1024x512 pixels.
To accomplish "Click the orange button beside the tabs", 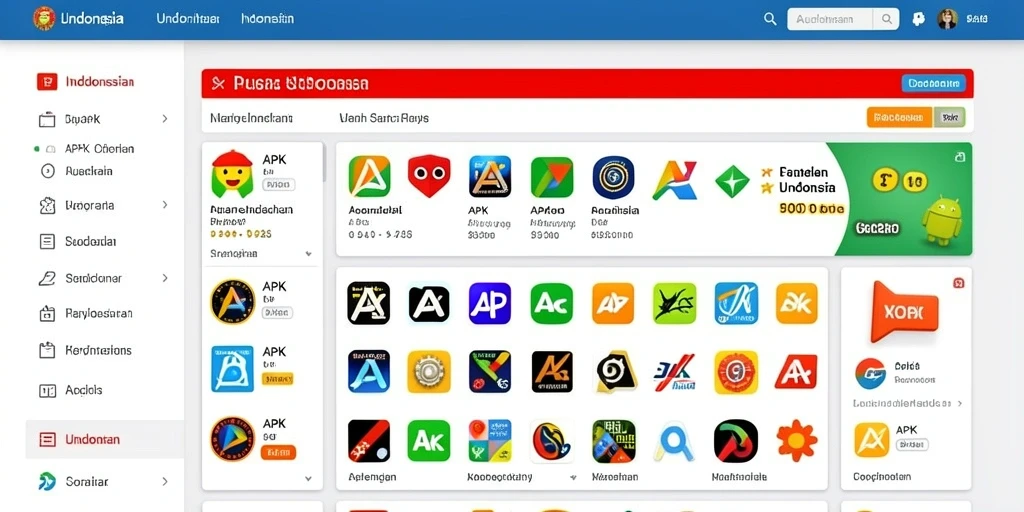I will (x=899, y=118).
